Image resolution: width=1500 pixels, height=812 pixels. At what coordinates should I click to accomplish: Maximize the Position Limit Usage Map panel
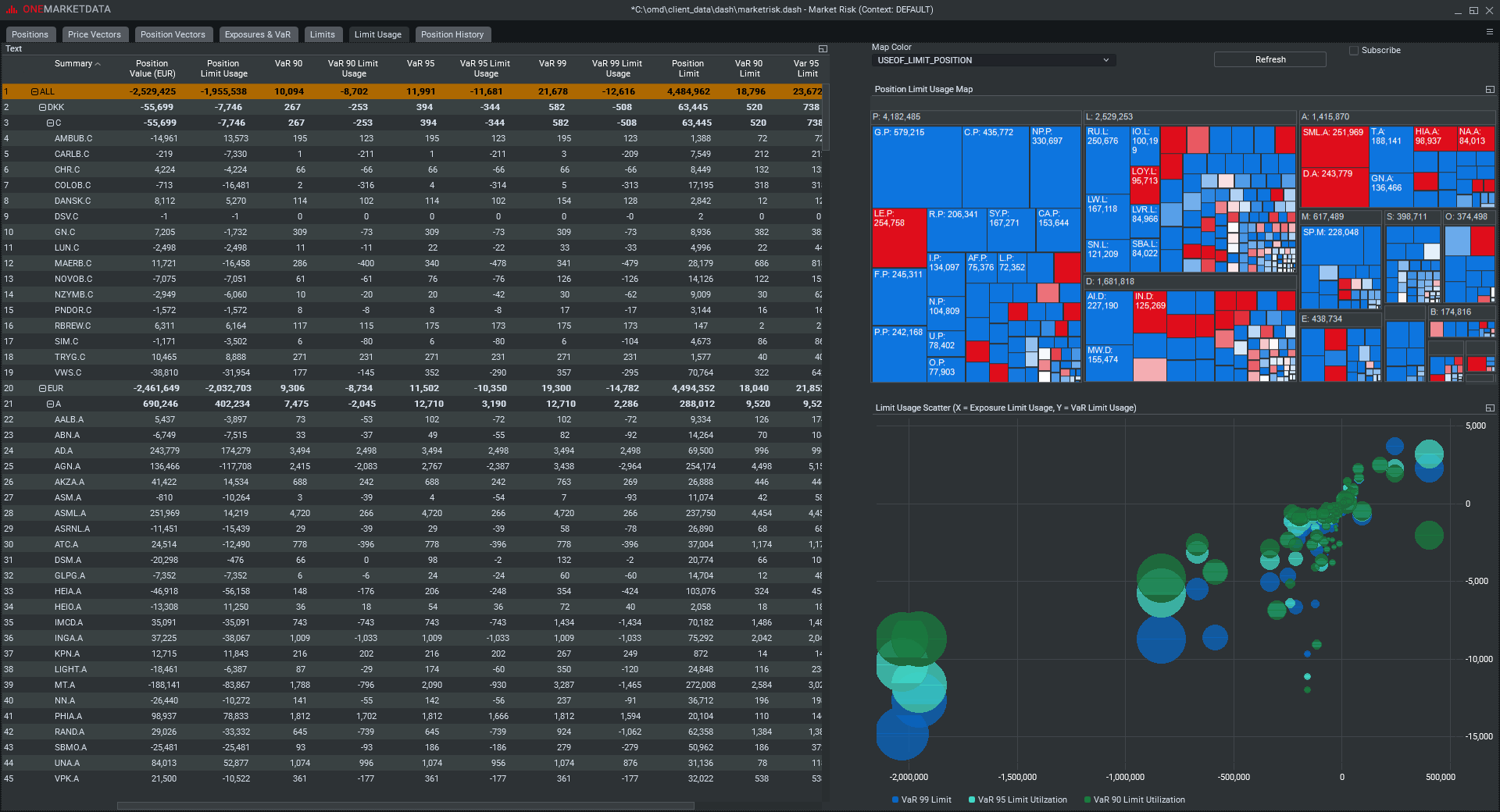tap(1490, 90)
